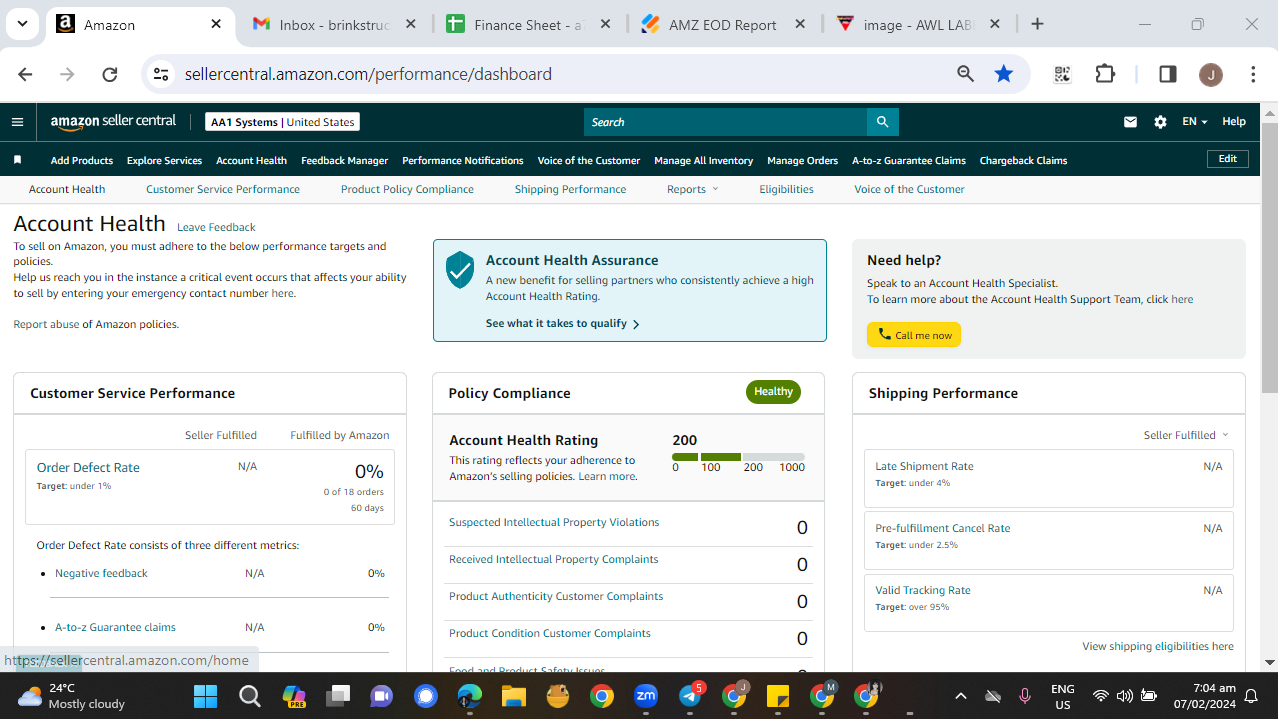Switch to the AMZ EOD Report tab
The width and height of the screenshot is (1278, 719).
point(724,24)
